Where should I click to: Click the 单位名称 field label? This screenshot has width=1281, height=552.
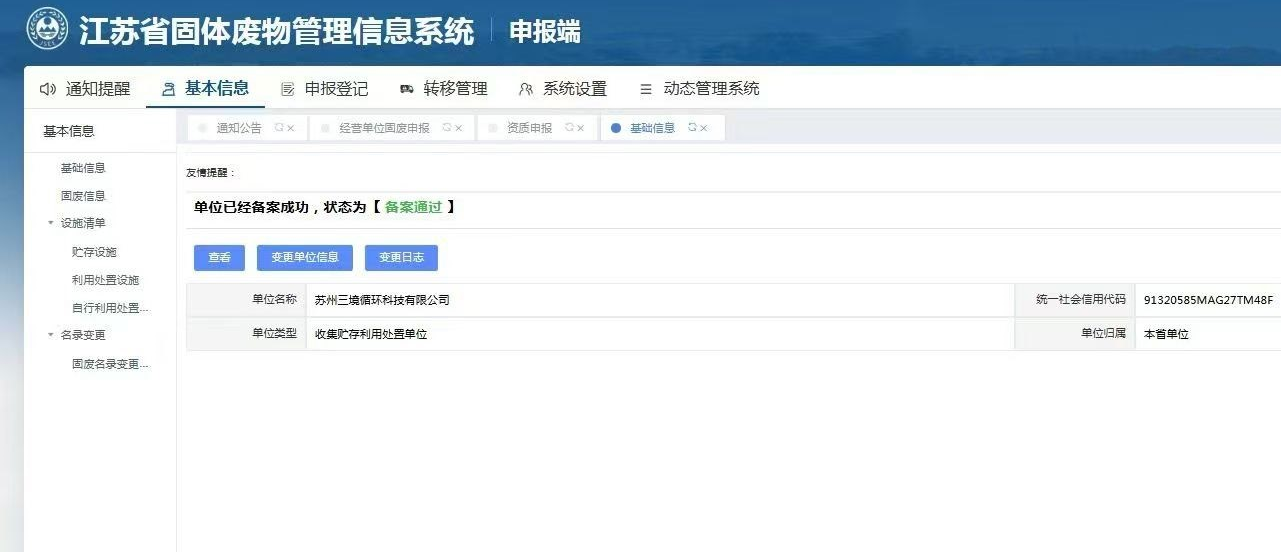[x=274, y=299]
